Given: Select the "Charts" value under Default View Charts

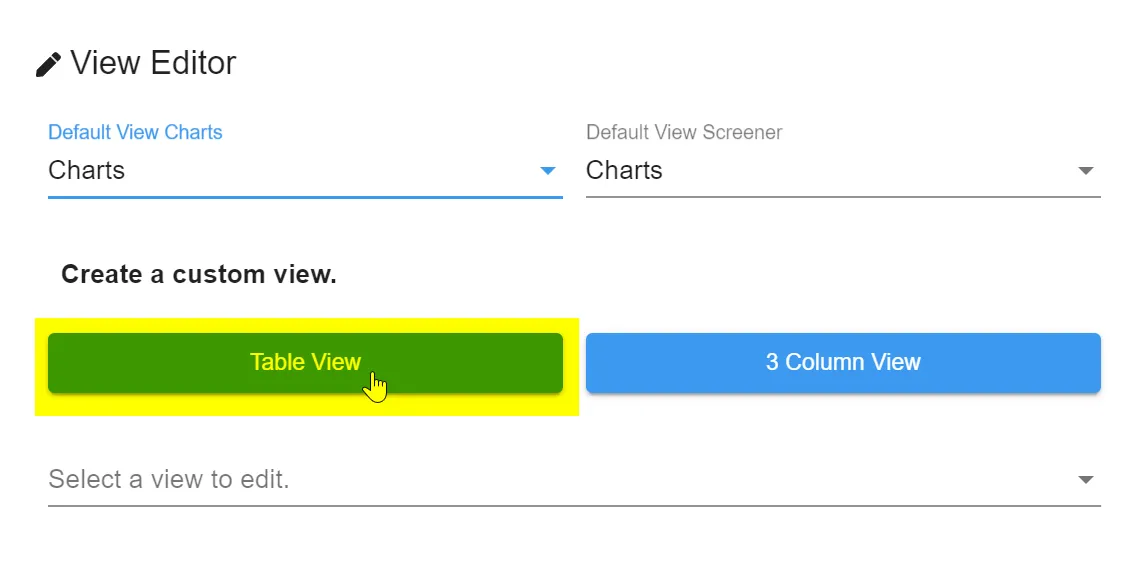Looking at the screenshot, I should pos(87,171).
